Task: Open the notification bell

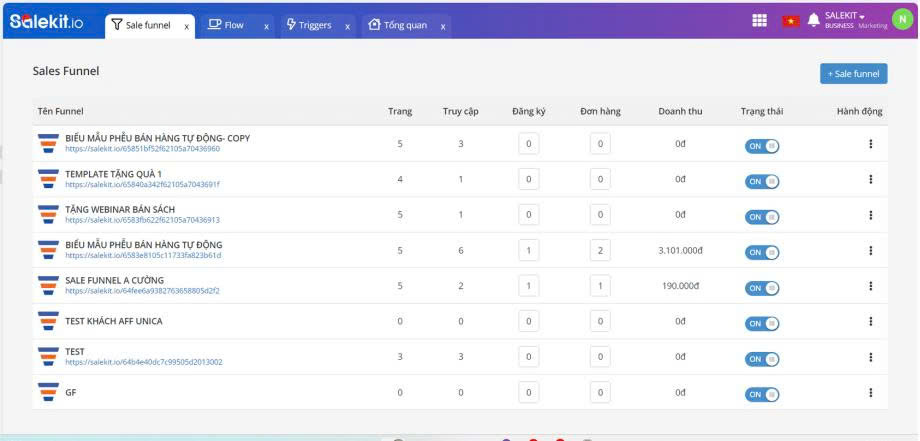Action: (813, 21)
